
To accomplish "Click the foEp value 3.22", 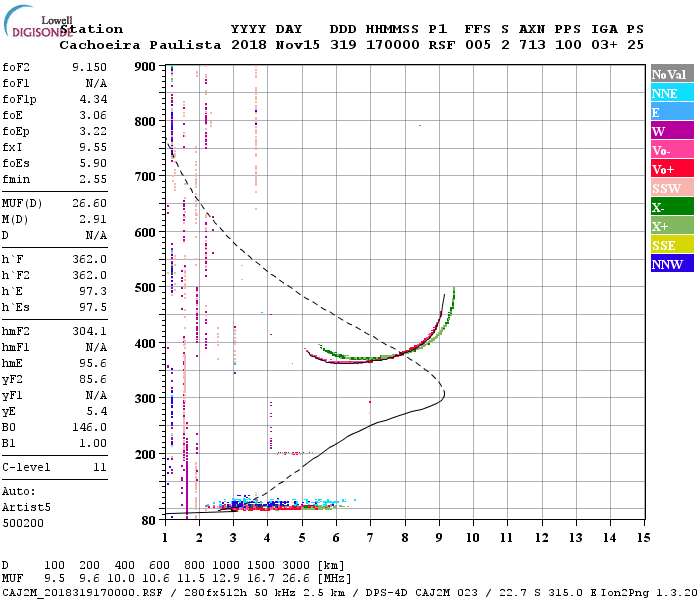I will (93, 131).
